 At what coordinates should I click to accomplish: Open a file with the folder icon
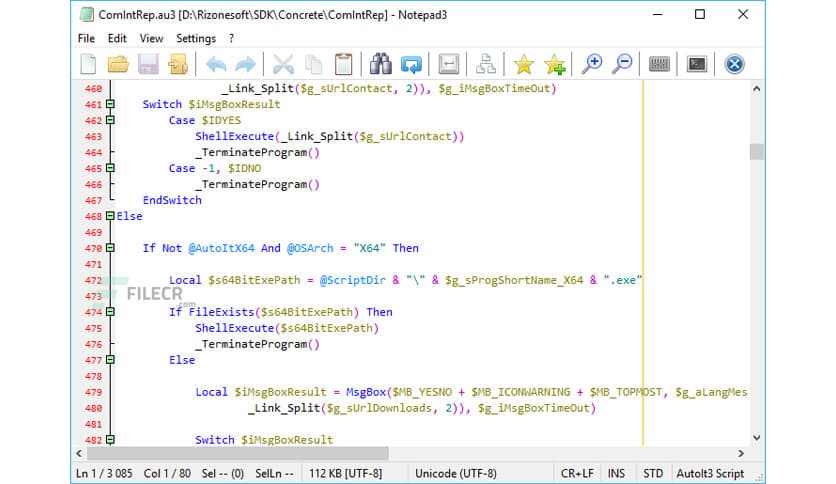pyautogui.click(x=119, y=64)
